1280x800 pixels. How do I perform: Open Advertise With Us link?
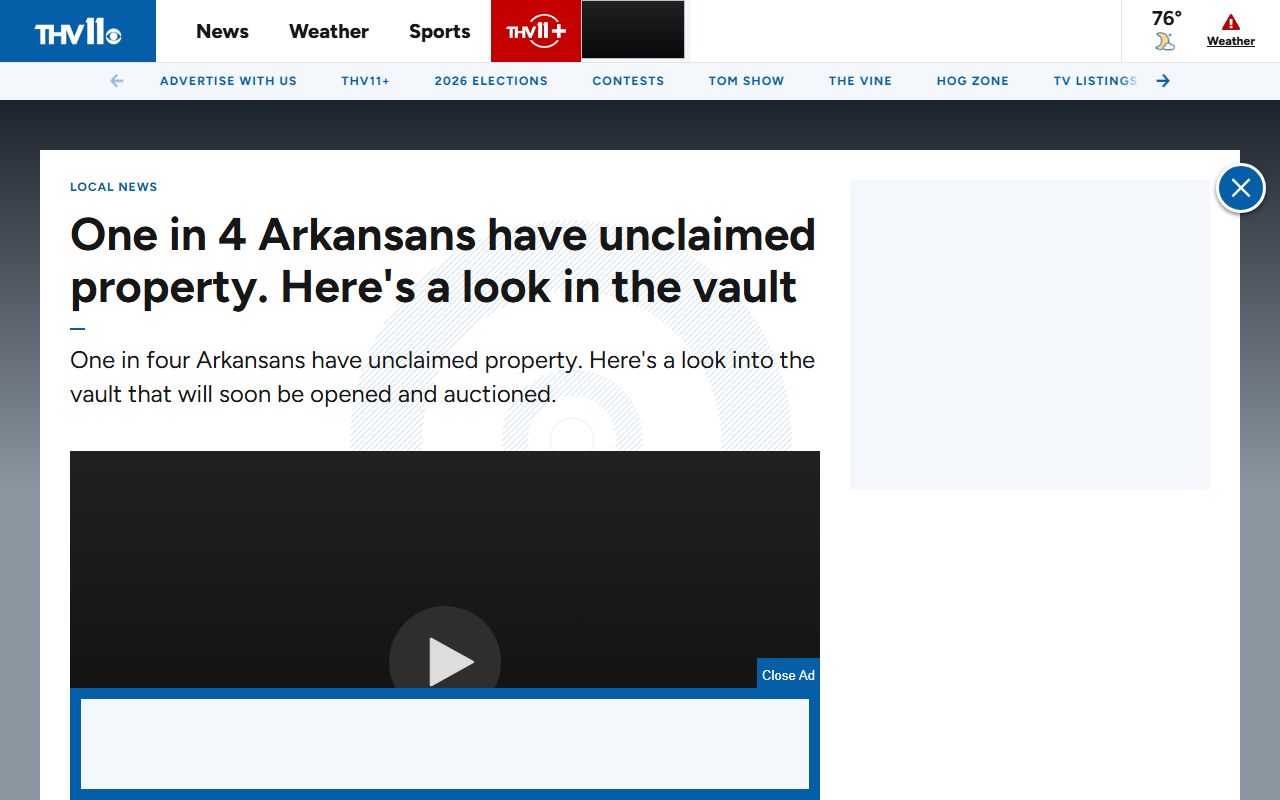(228, 81)
